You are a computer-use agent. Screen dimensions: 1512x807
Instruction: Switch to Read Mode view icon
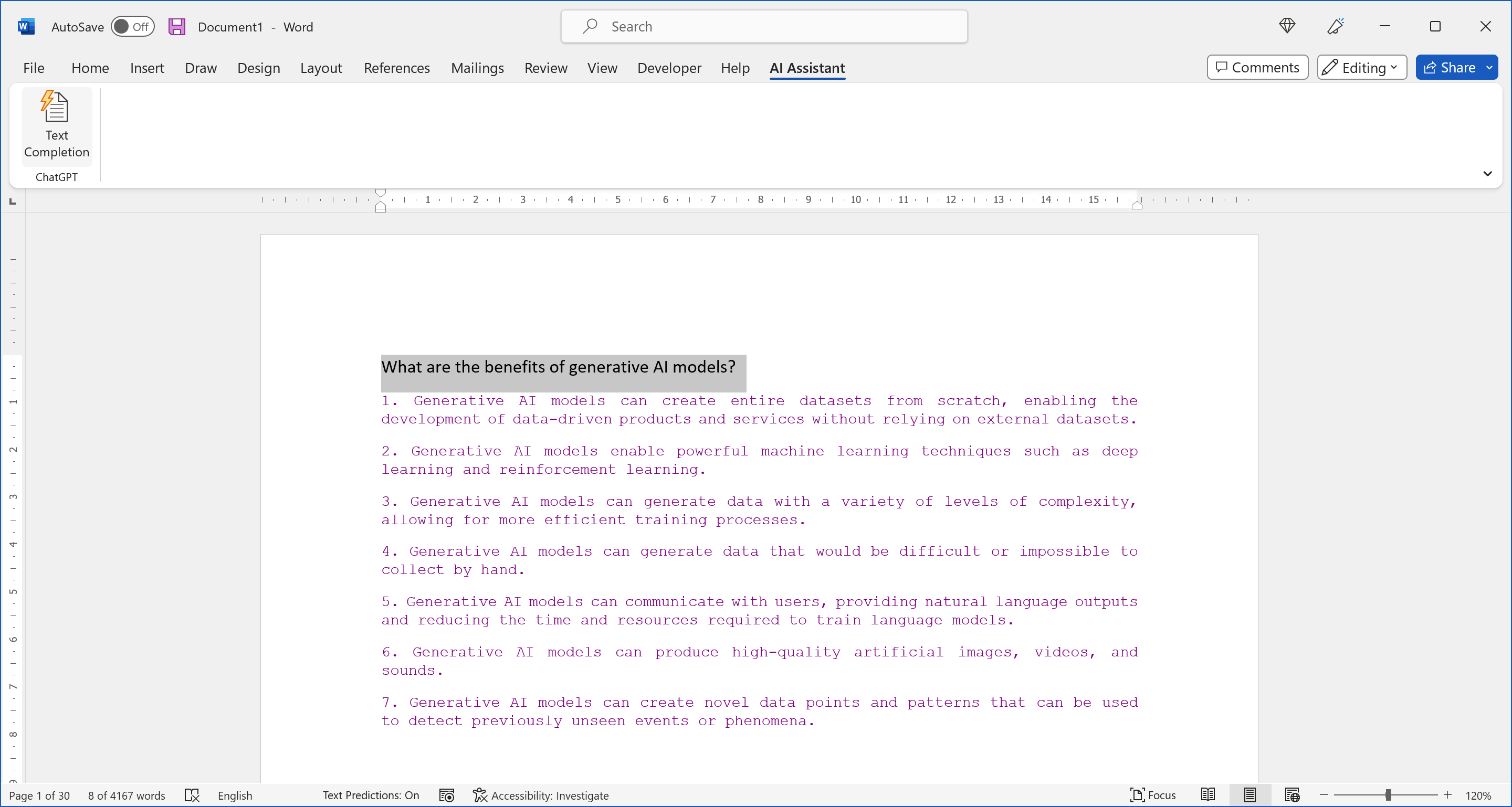[x=1207, y=795]
